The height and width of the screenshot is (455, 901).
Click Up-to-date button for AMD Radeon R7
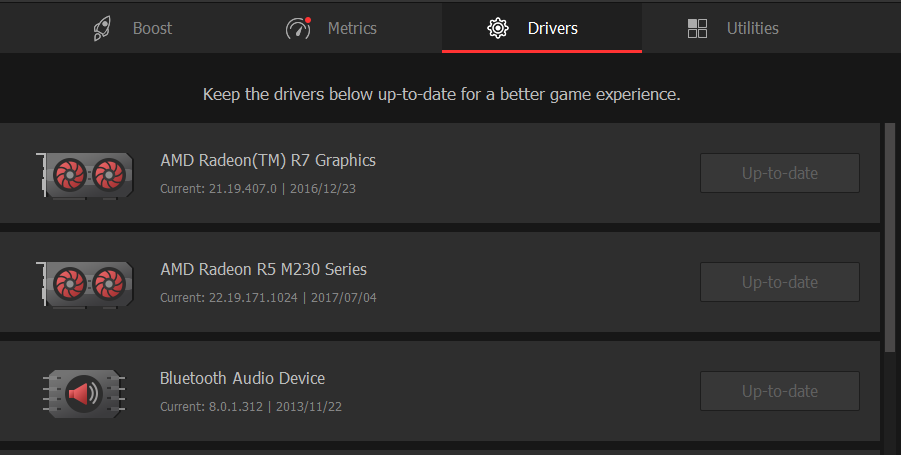pos(780,173)
